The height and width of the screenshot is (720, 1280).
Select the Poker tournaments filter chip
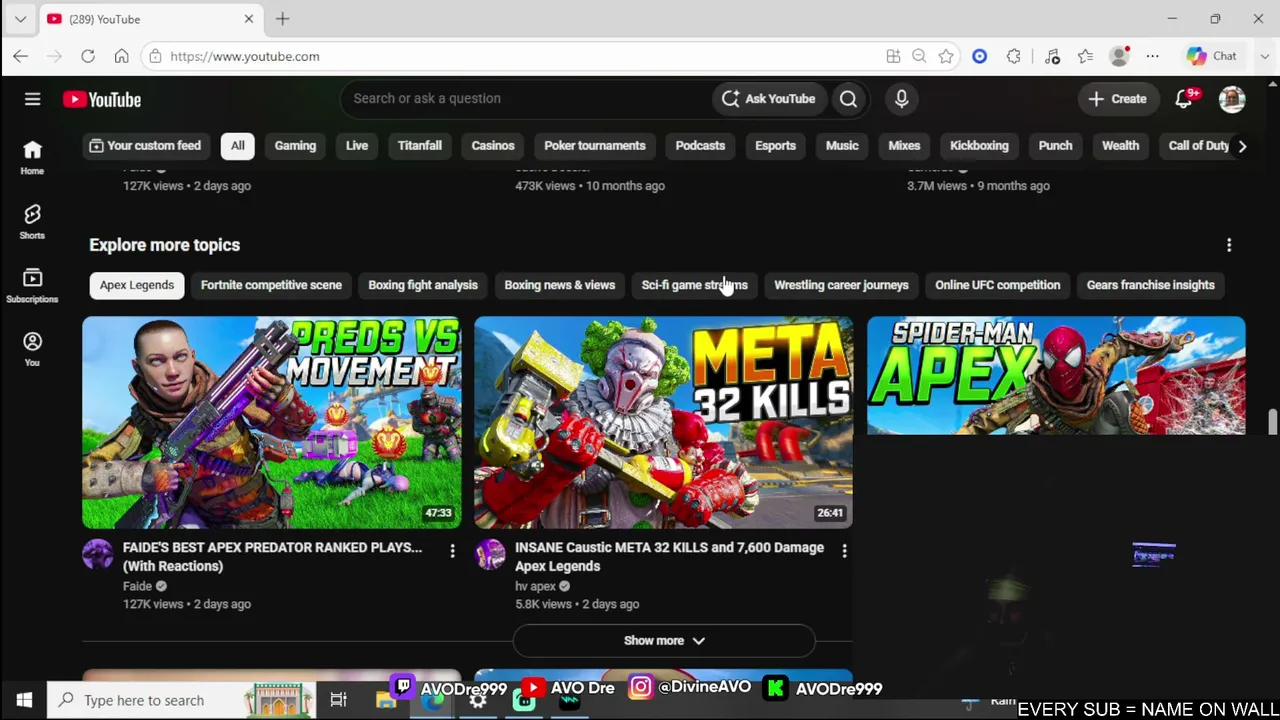pyautogui.click(x=595, y=146)
